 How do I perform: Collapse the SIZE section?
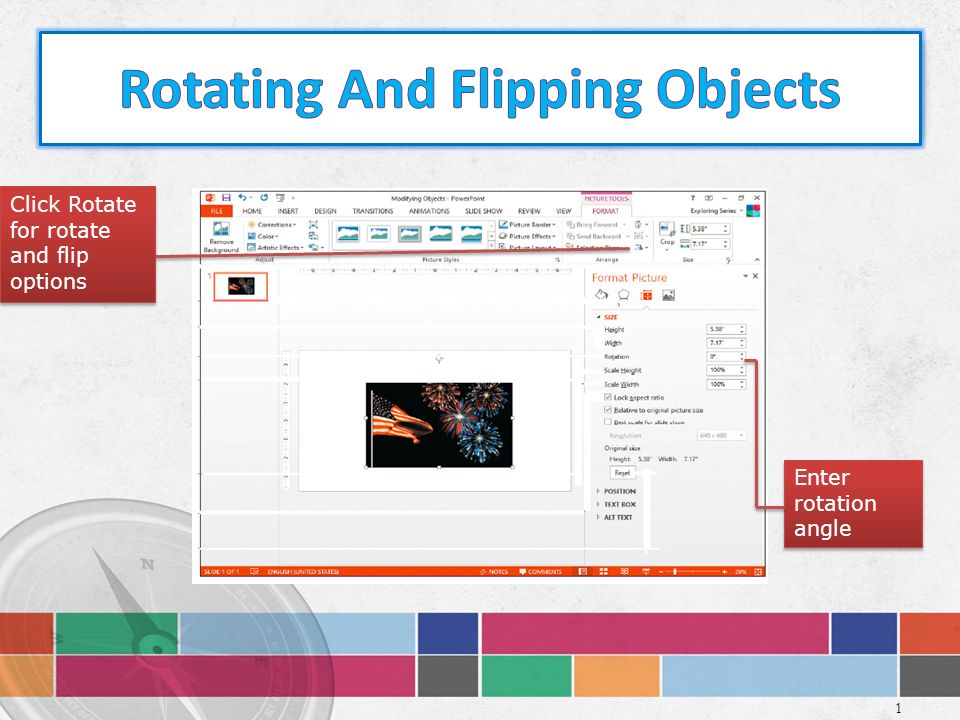click(607, 317)
